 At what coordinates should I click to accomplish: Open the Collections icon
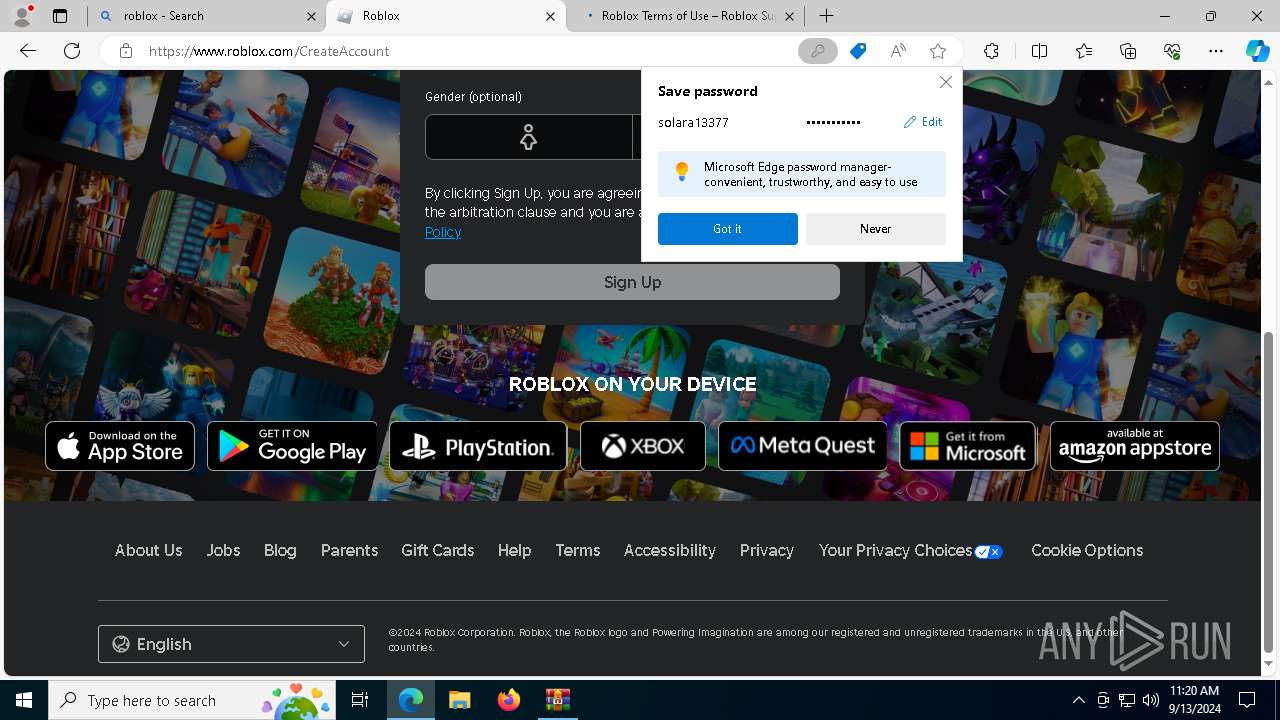point(1128,51)
